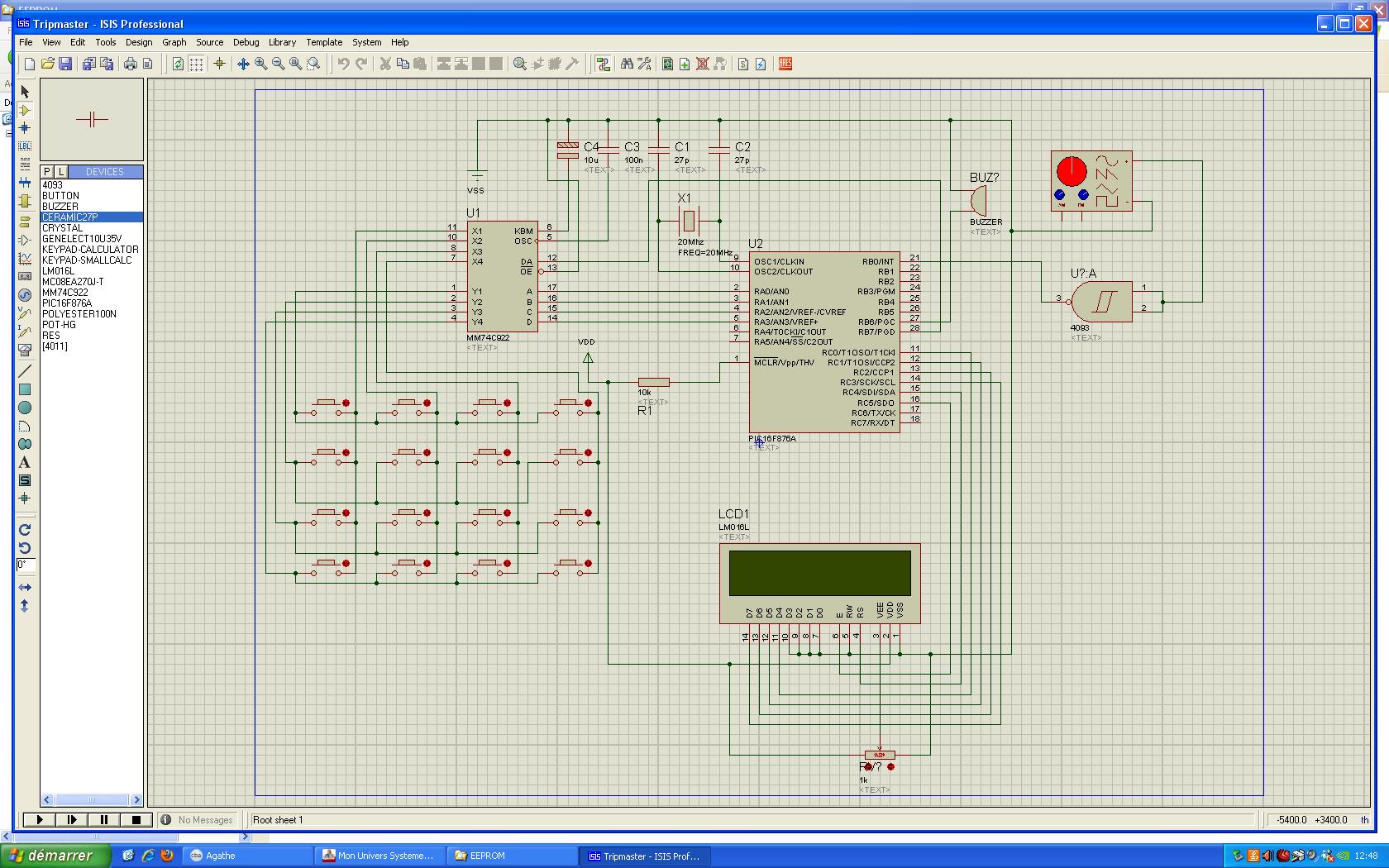1389x868 pixels.
Task: Rotate anti-clockwise in the sidebar
Action: coord(25,548)
